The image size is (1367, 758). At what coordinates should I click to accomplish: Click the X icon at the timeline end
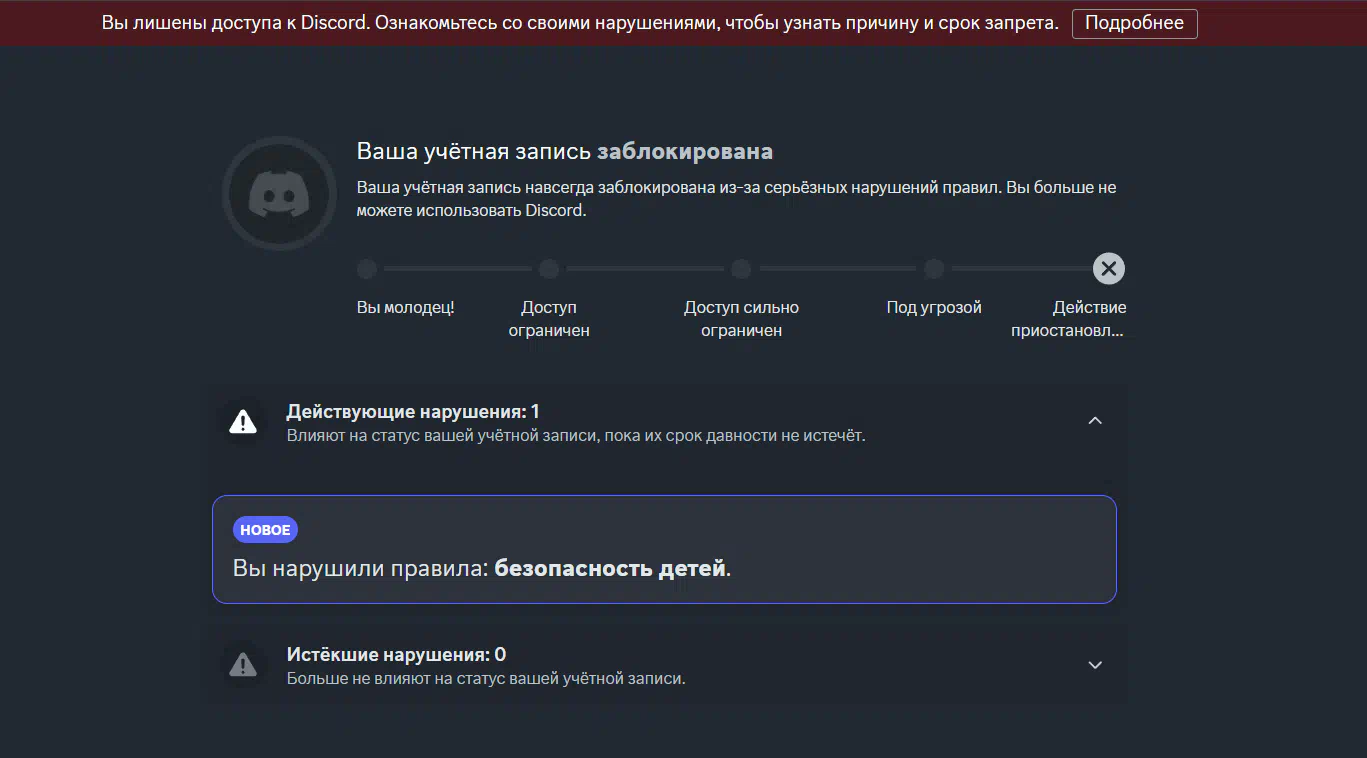coord(1108,268)
